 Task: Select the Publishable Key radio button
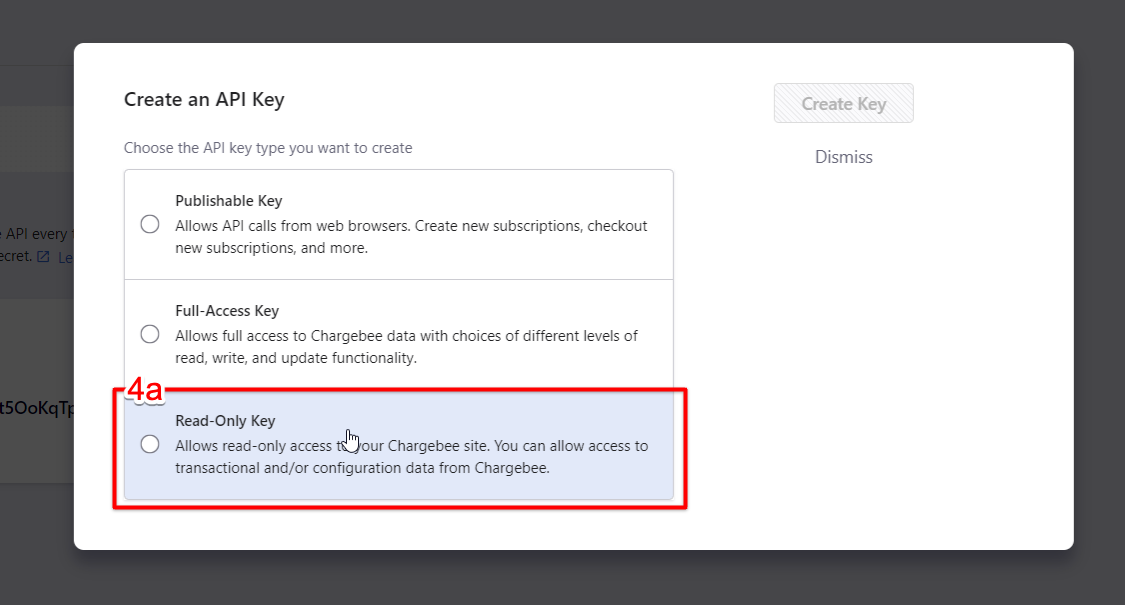[x=150, y=224]
